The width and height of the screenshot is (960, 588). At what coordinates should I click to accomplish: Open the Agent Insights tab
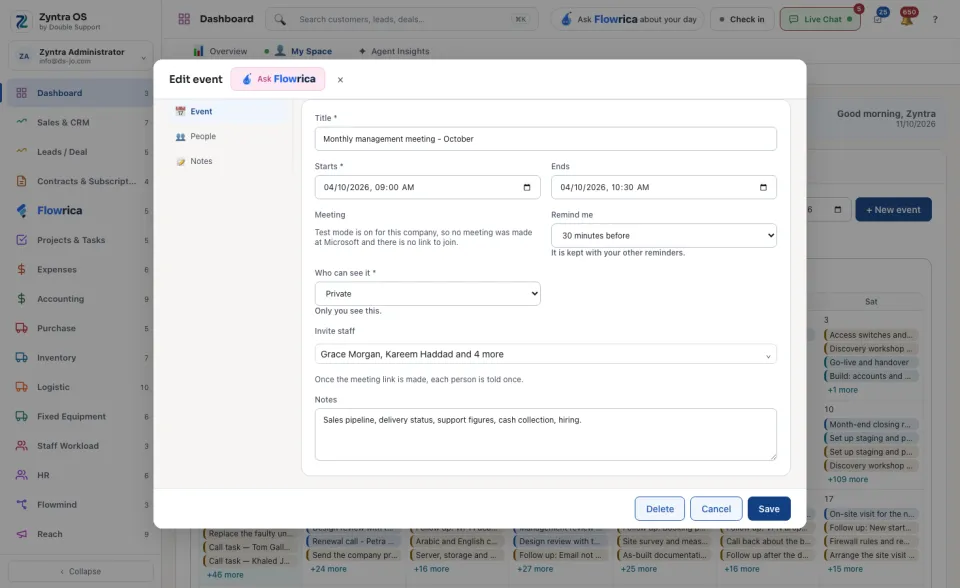pyautogui.click(x=394, y=51)
